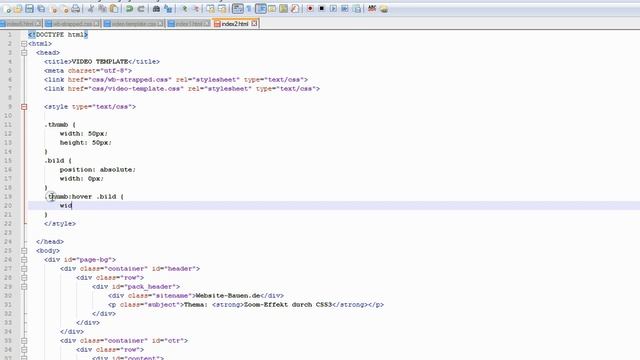Viewport: 640px width, 360px height.
Task: Open the Function List icon
Action: point(295,9)
